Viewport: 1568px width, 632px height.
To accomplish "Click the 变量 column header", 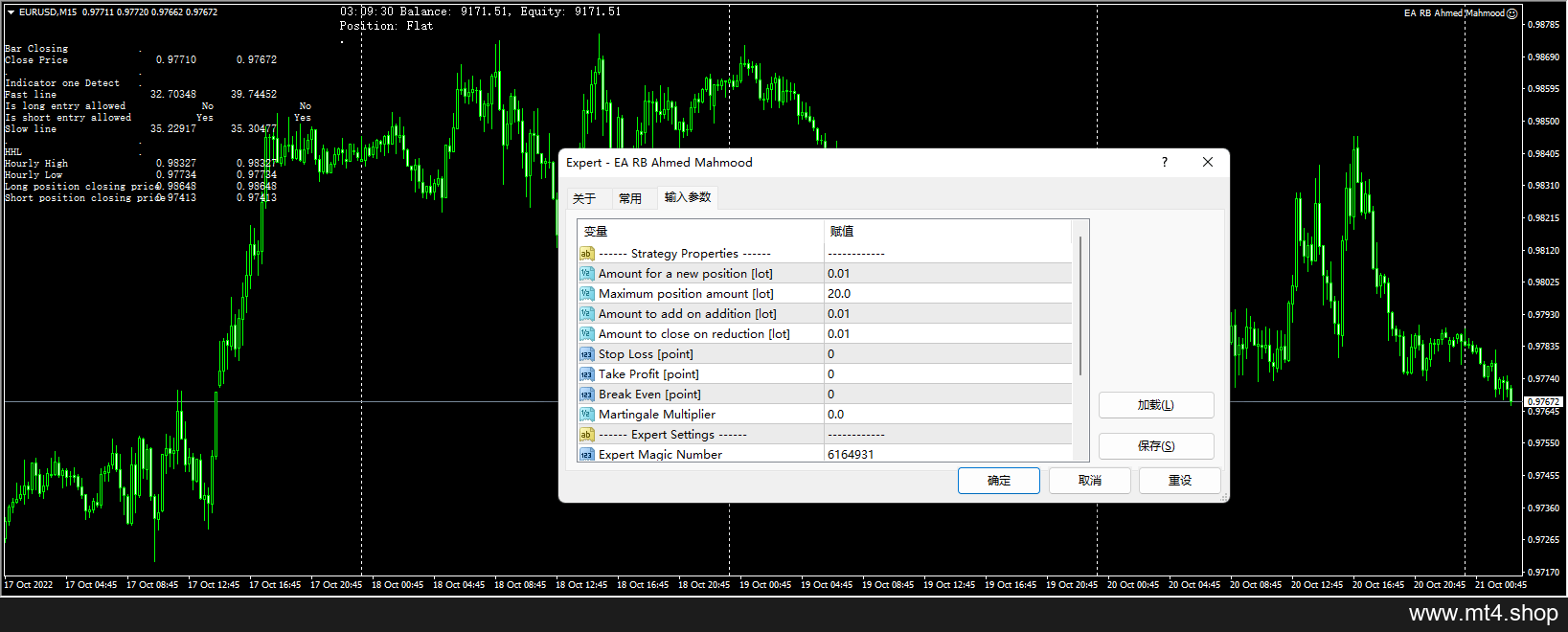I will pos(700,232).
